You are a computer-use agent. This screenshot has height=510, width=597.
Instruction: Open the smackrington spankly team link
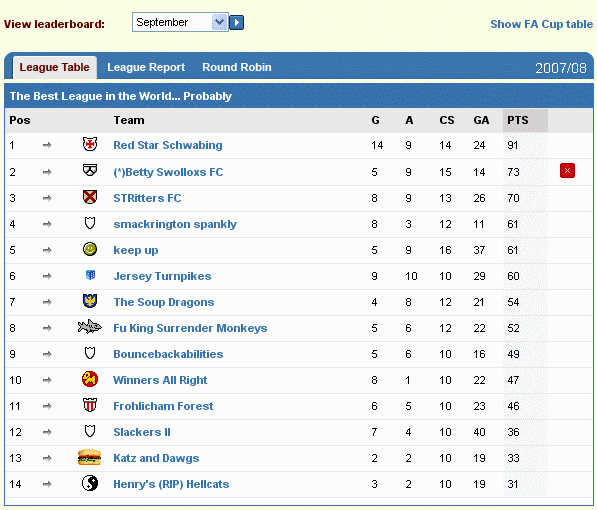(x=175, y=224)
